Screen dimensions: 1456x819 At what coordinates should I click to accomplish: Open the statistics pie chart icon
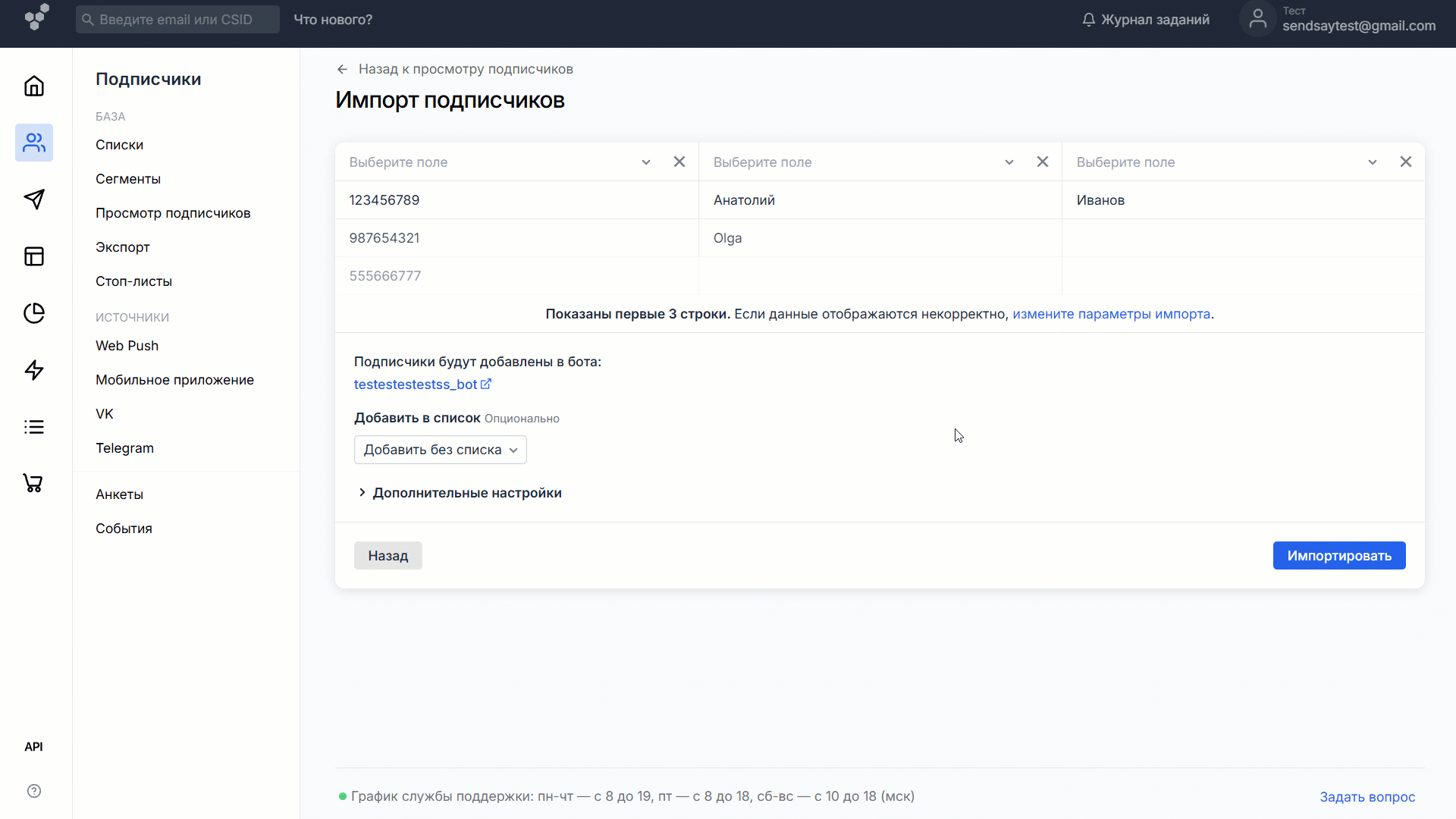pos(34,313)
